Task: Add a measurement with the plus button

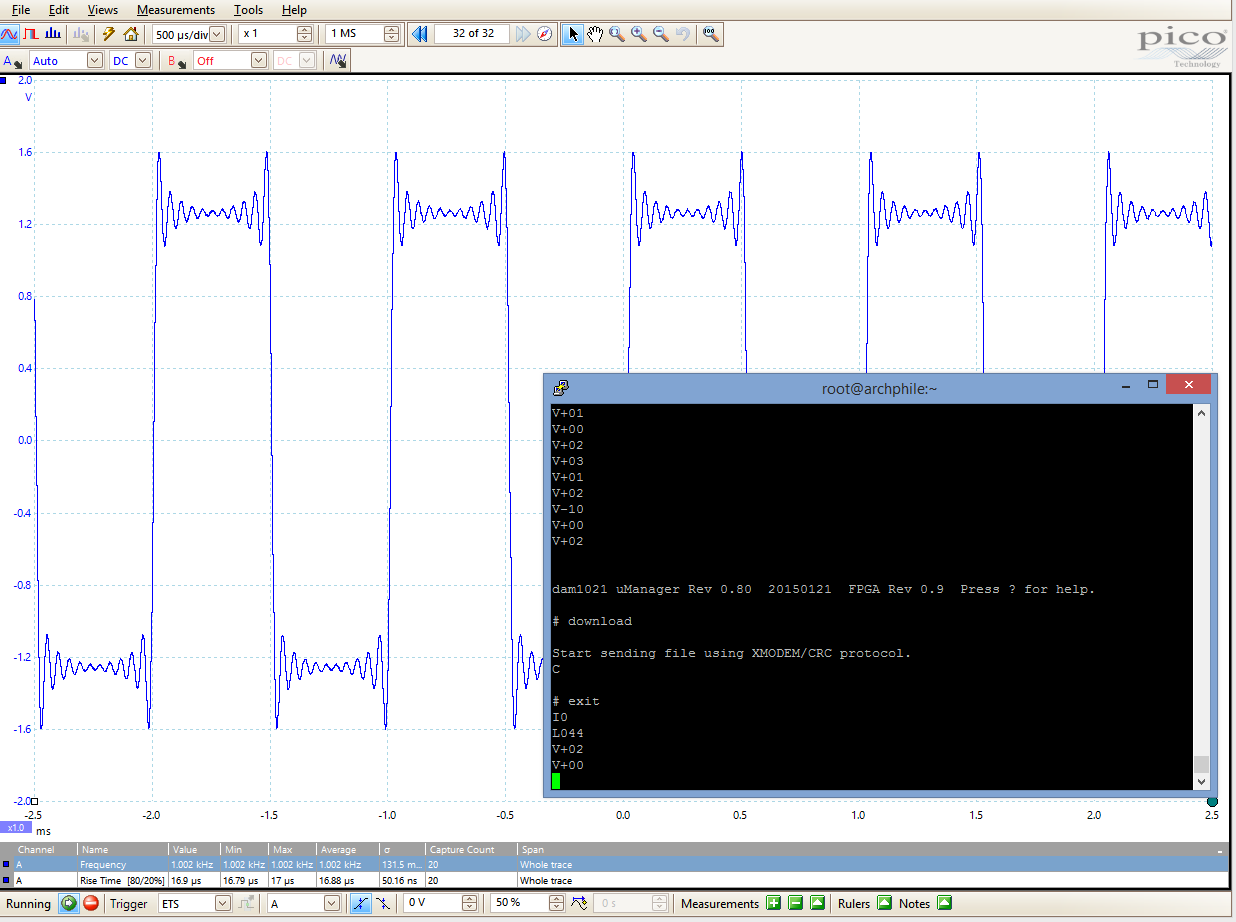Action: [773, 903]
